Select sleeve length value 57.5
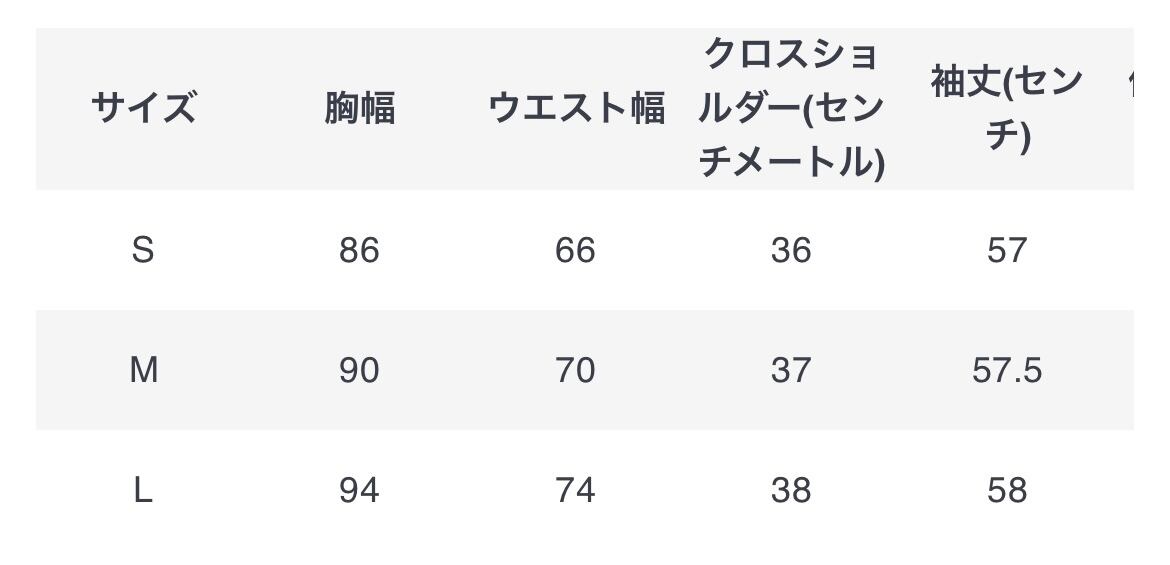 (1007, 370)
